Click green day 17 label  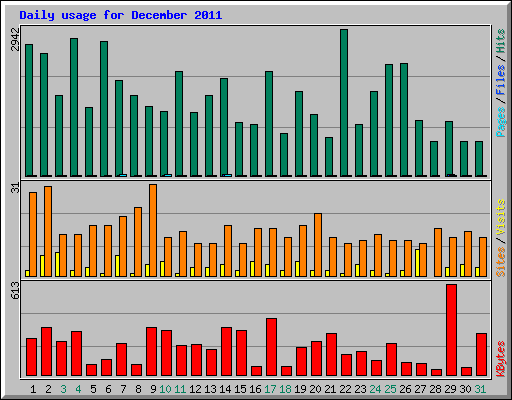point(270,389)
